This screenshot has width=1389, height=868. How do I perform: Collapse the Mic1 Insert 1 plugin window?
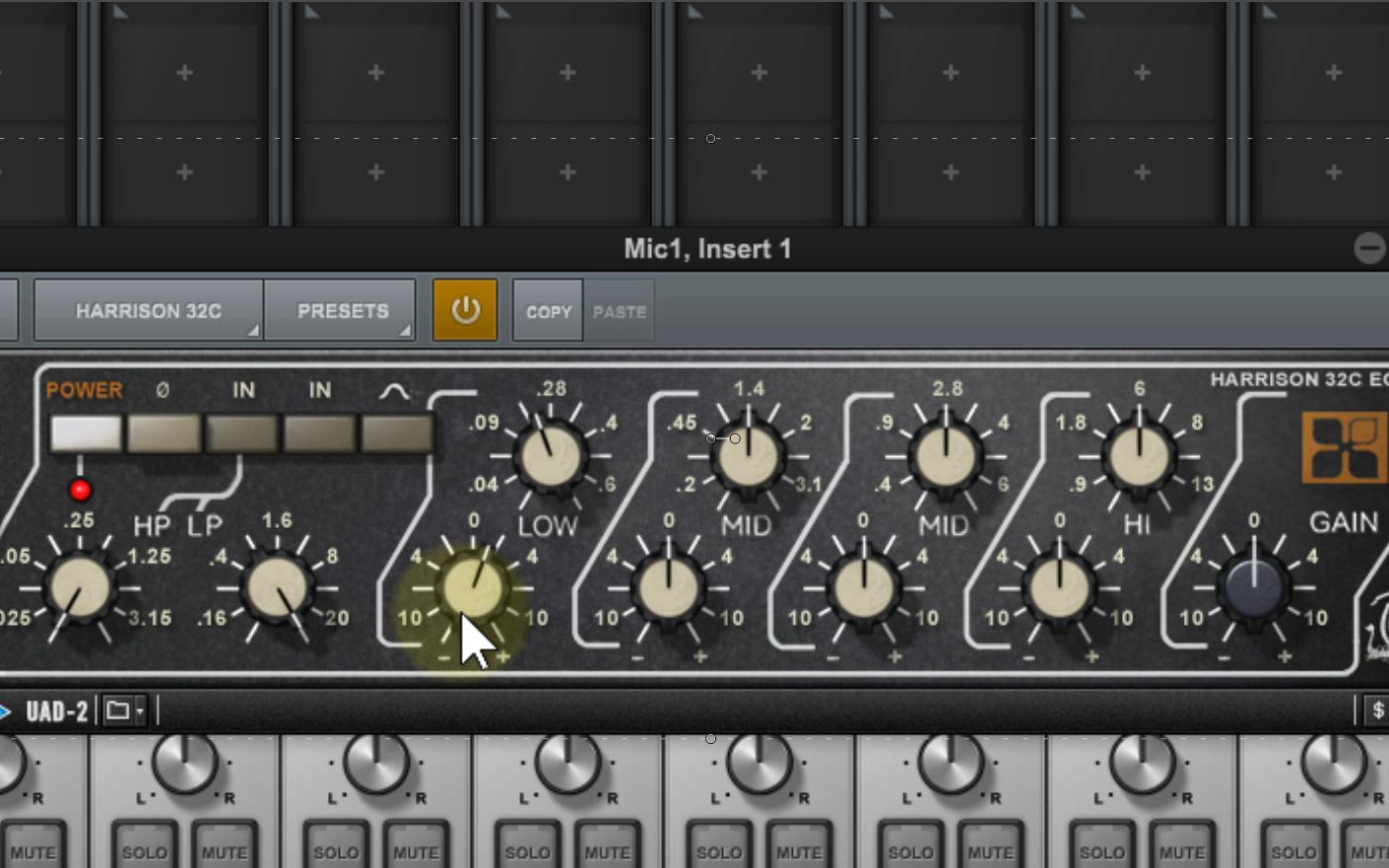point(1369,248)
